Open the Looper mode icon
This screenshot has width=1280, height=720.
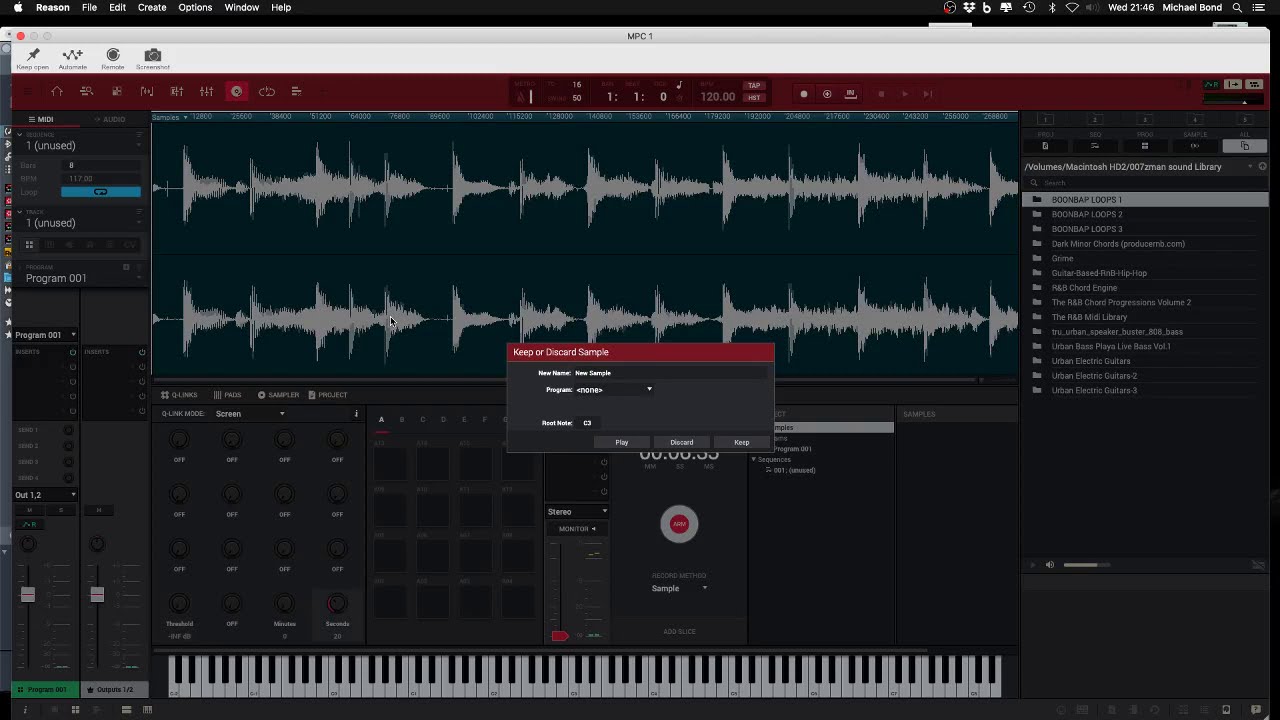point(267,92)
